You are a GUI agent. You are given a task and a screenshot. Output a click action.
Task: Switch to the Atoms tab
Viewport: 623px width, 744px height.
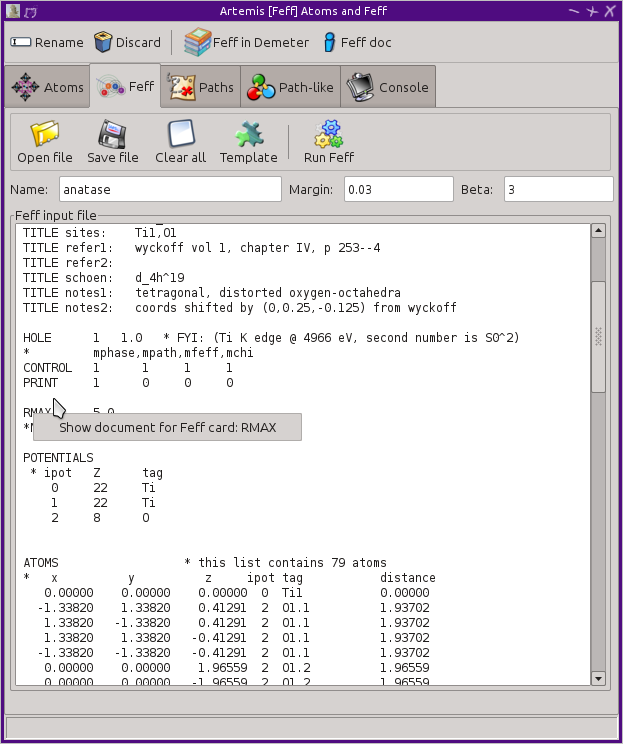(x=47, y=87)
